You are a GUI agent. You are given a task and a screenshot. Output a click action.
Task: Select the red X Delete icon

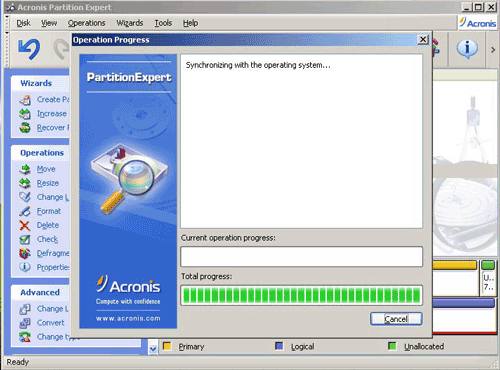coord(25,225)
